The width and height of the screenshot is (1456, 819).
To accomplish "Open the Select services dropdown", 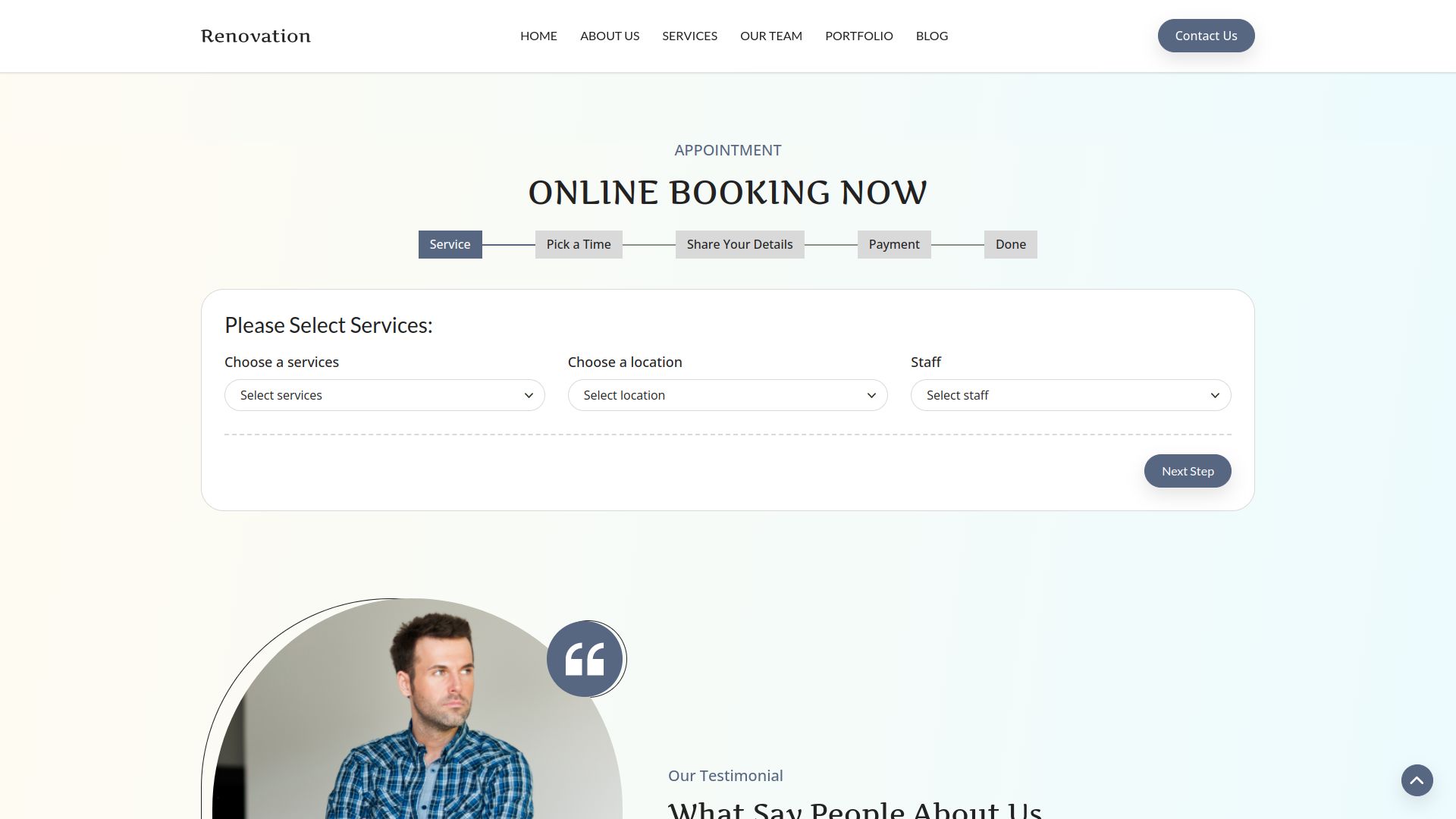I will click(384, 395).
